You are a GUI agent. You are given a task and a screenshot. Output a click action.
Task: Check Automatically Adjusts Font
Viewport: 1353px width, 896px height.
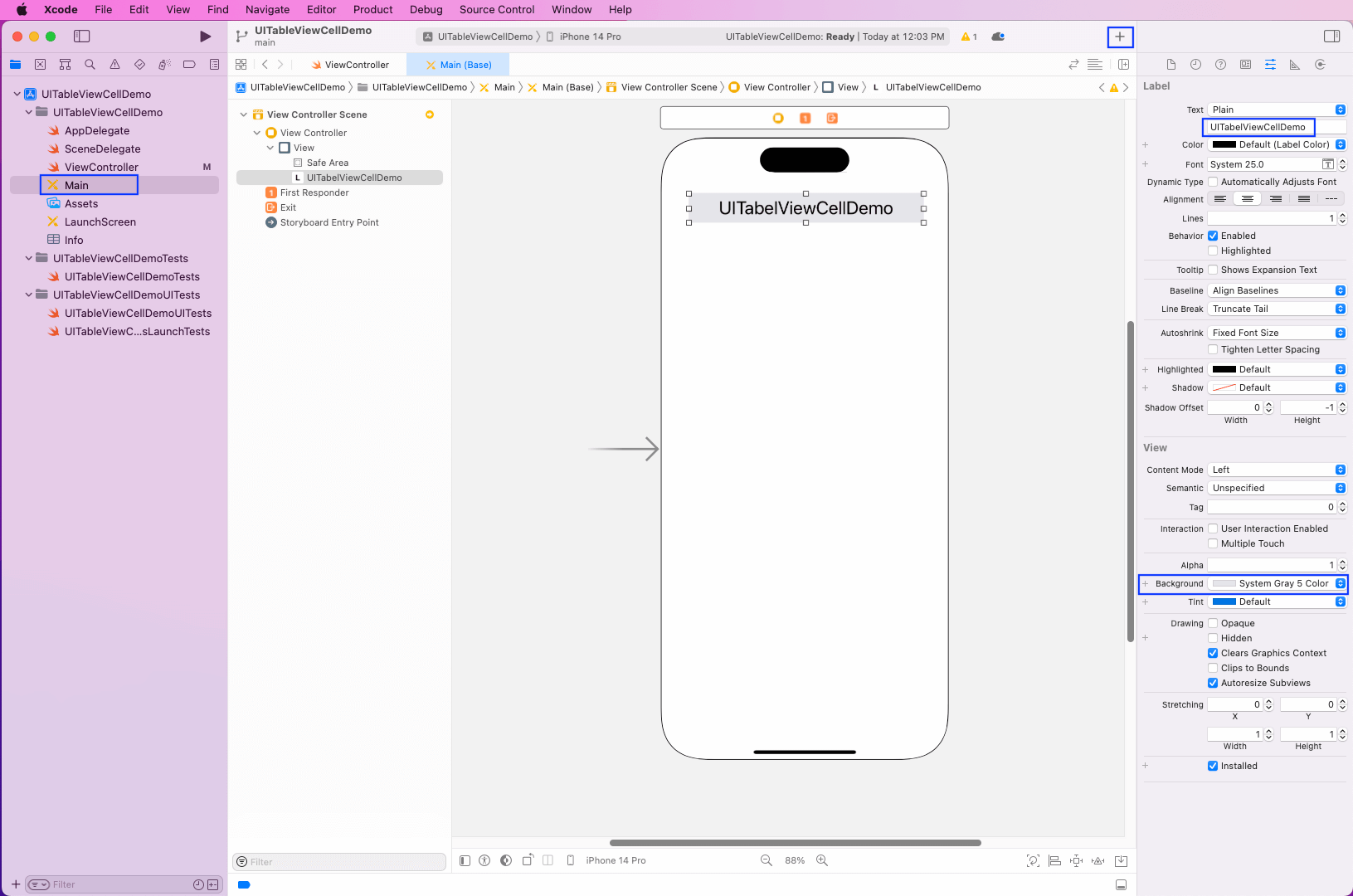tap(1214, 182)
